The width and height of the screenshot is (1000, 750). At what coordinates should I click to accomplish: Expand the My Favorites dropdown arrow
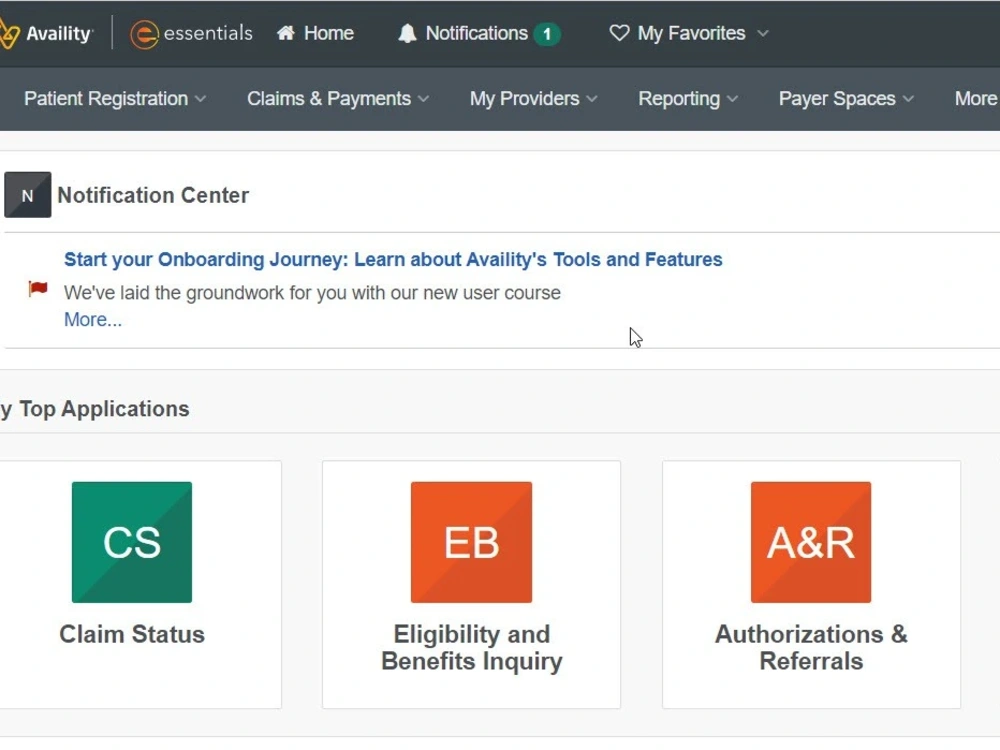[763, 33]
